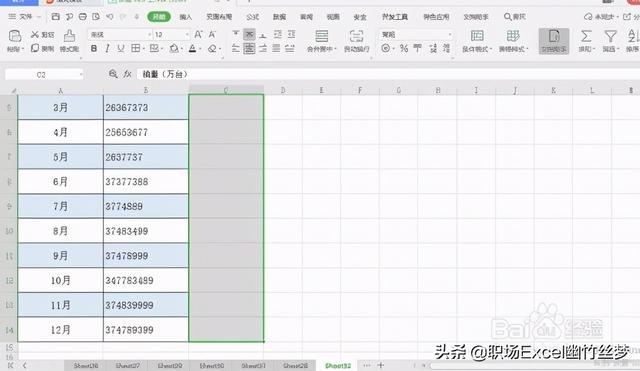
Task: Open the number format dropdown
Action: click(x=450, y=35)
